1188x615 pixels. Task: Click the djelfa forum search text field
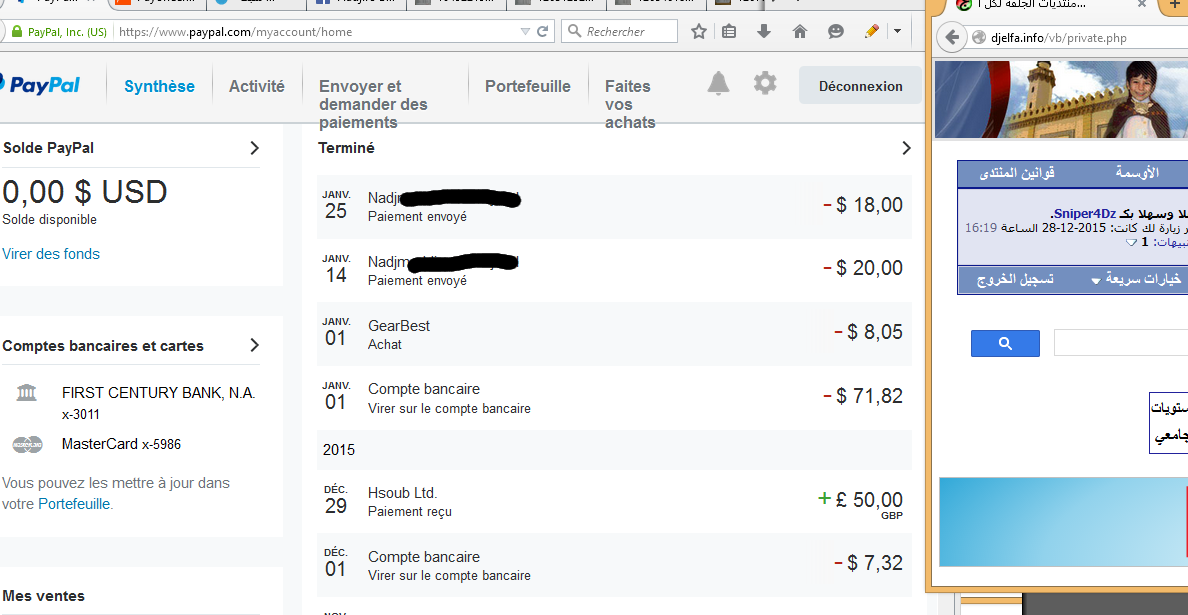coord(1121,343)
